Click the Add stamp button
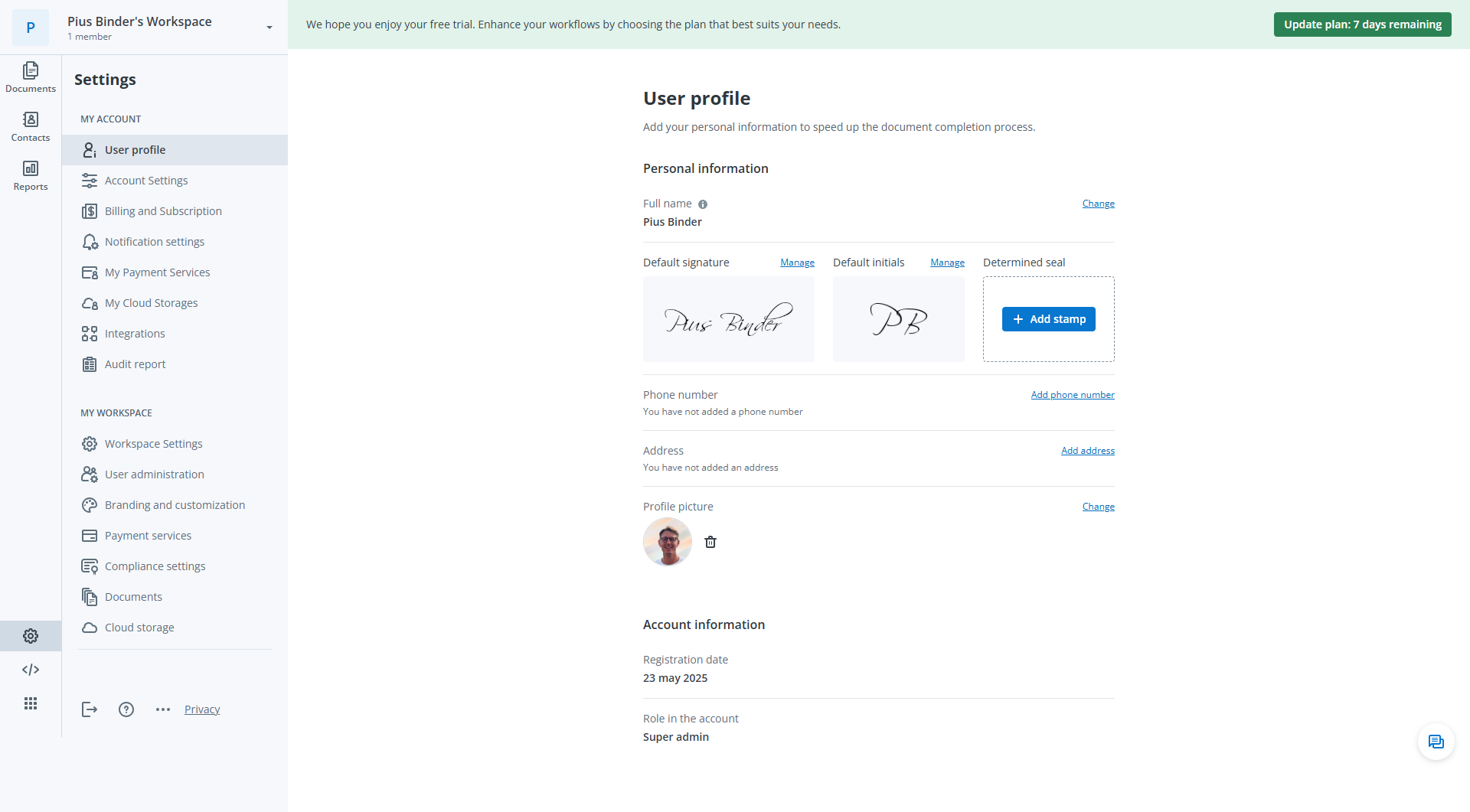 pyautogui.click(x=1048, y=319)
